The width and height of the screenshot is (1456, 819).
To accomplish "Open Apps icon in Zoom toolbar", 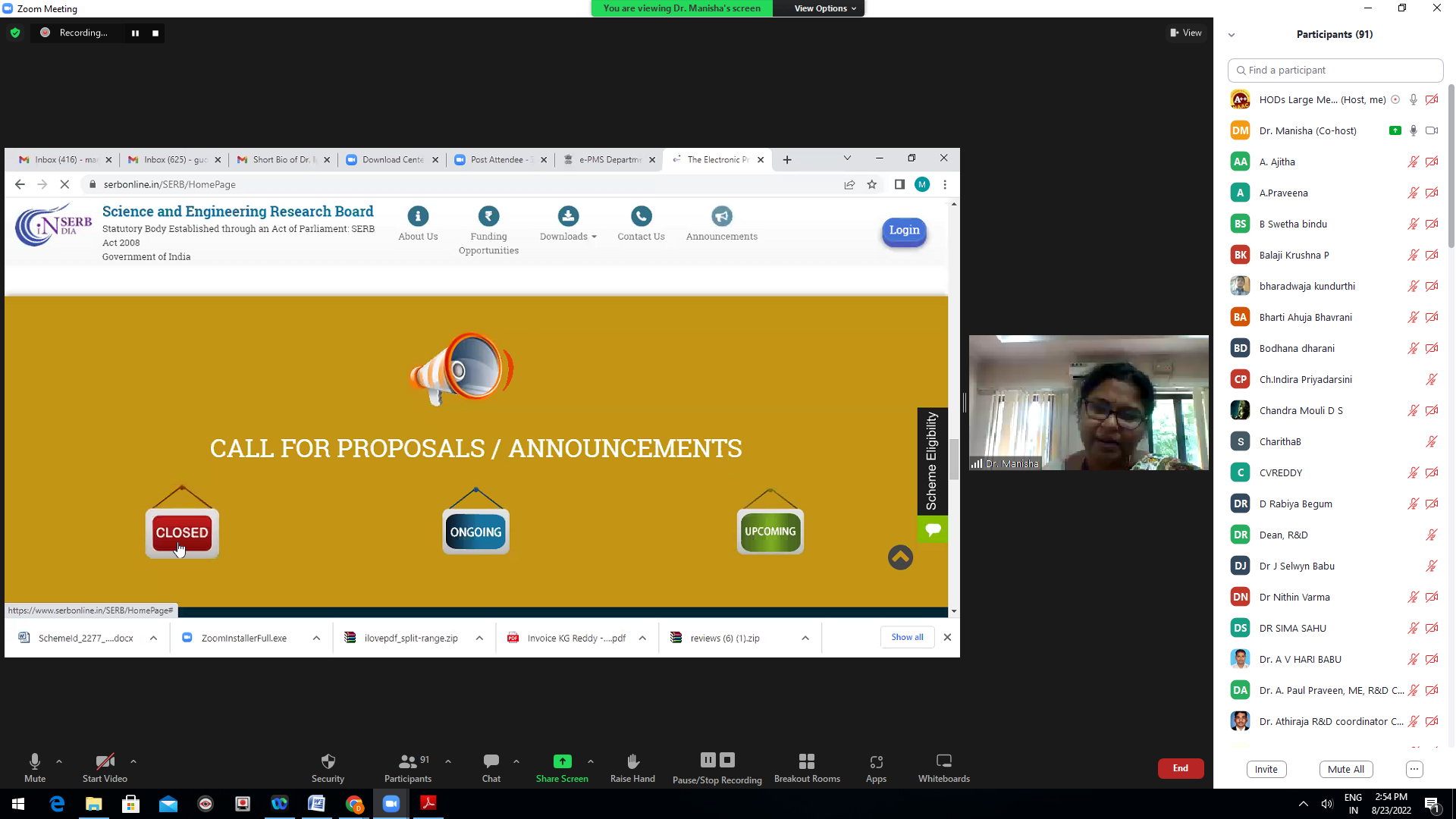I will 876,761.
